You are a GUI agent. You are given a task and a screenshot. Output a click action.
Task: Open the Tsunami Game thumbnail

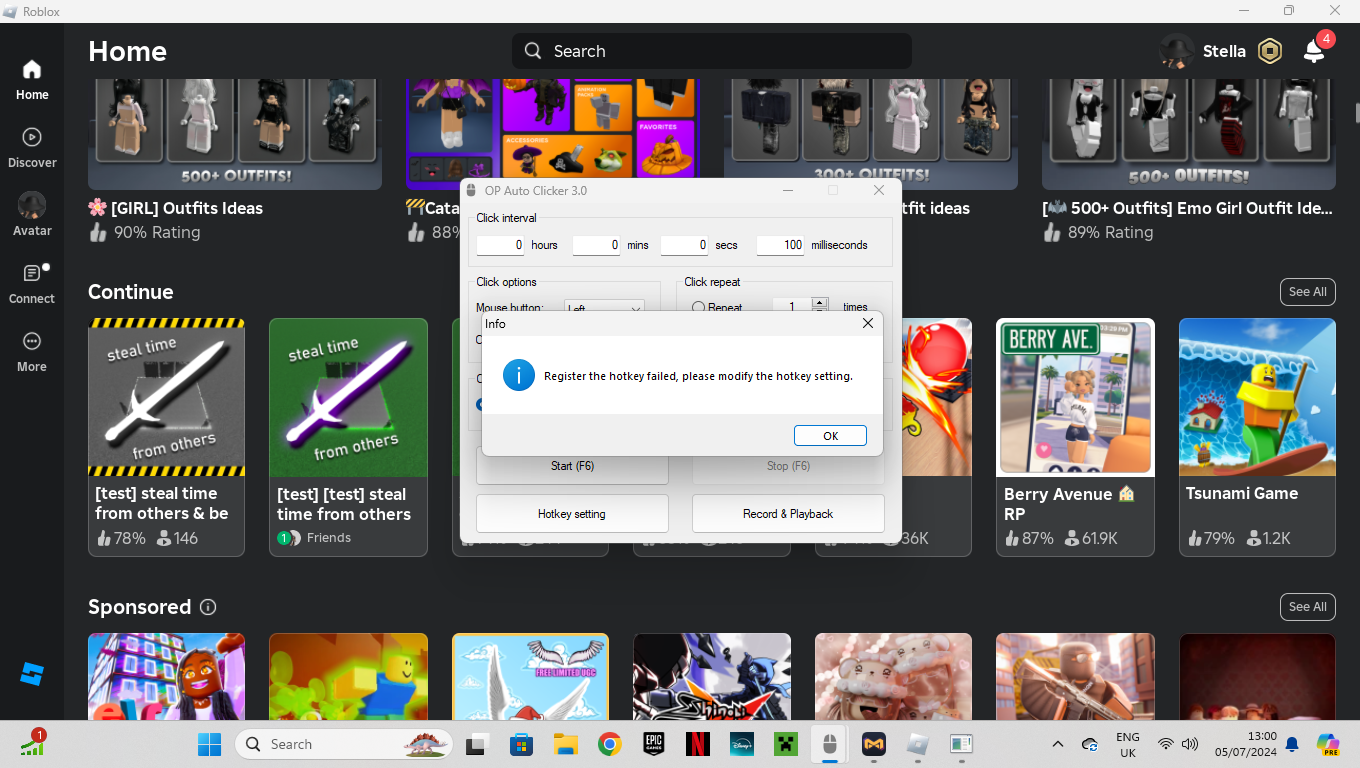point(1257,397)
